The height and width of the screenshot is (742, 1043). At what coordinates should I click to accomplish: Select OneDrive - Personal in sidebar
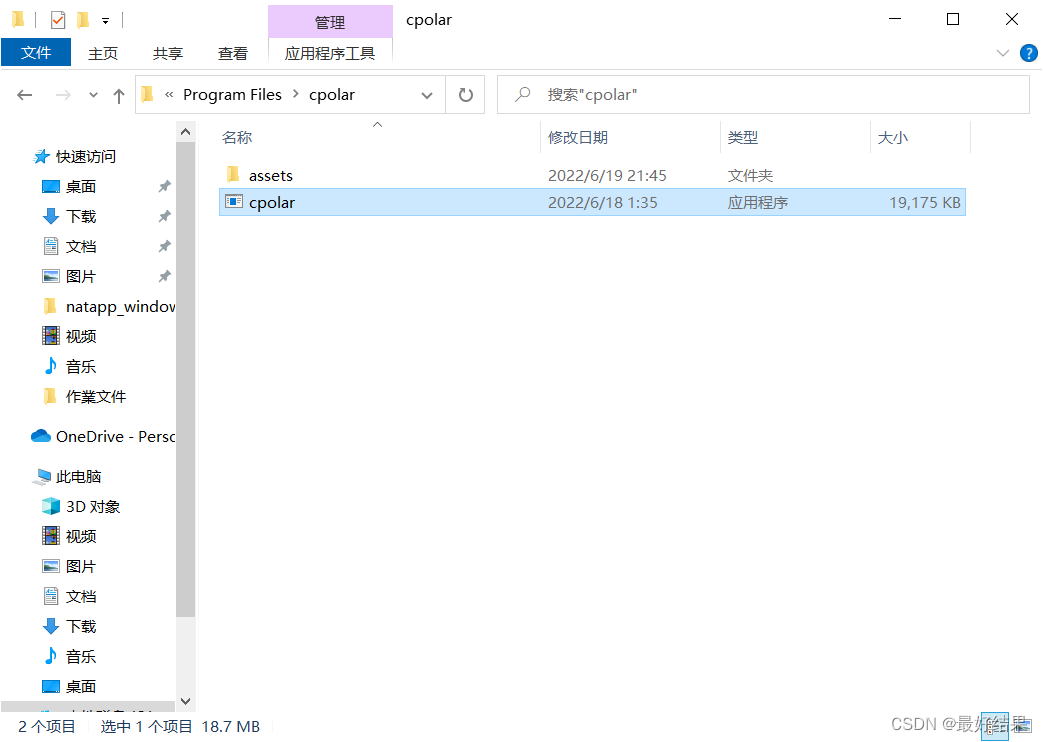(116, 437)
